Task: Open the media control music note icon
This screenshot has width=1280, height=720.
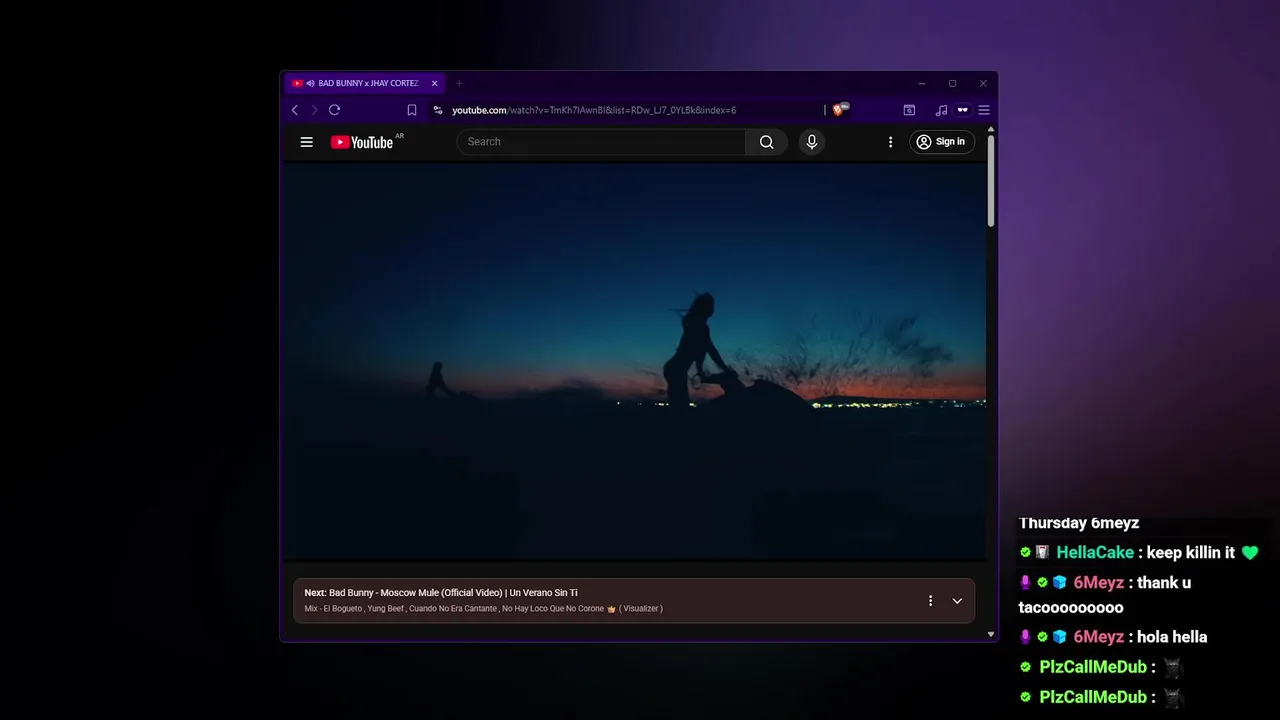Action: (941, 110)
